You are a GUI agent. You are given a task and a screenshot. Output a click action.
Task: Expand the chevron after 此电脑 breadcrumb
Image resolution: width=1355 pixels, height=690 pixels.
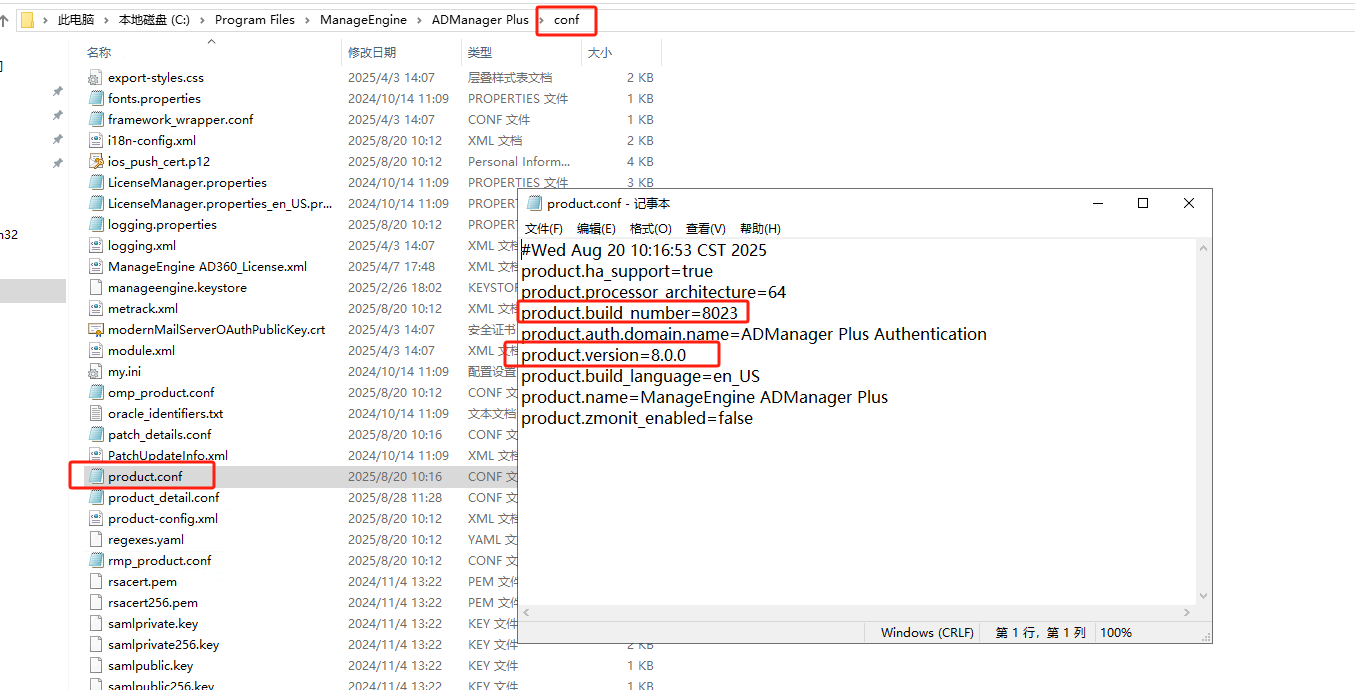[106, 20]
